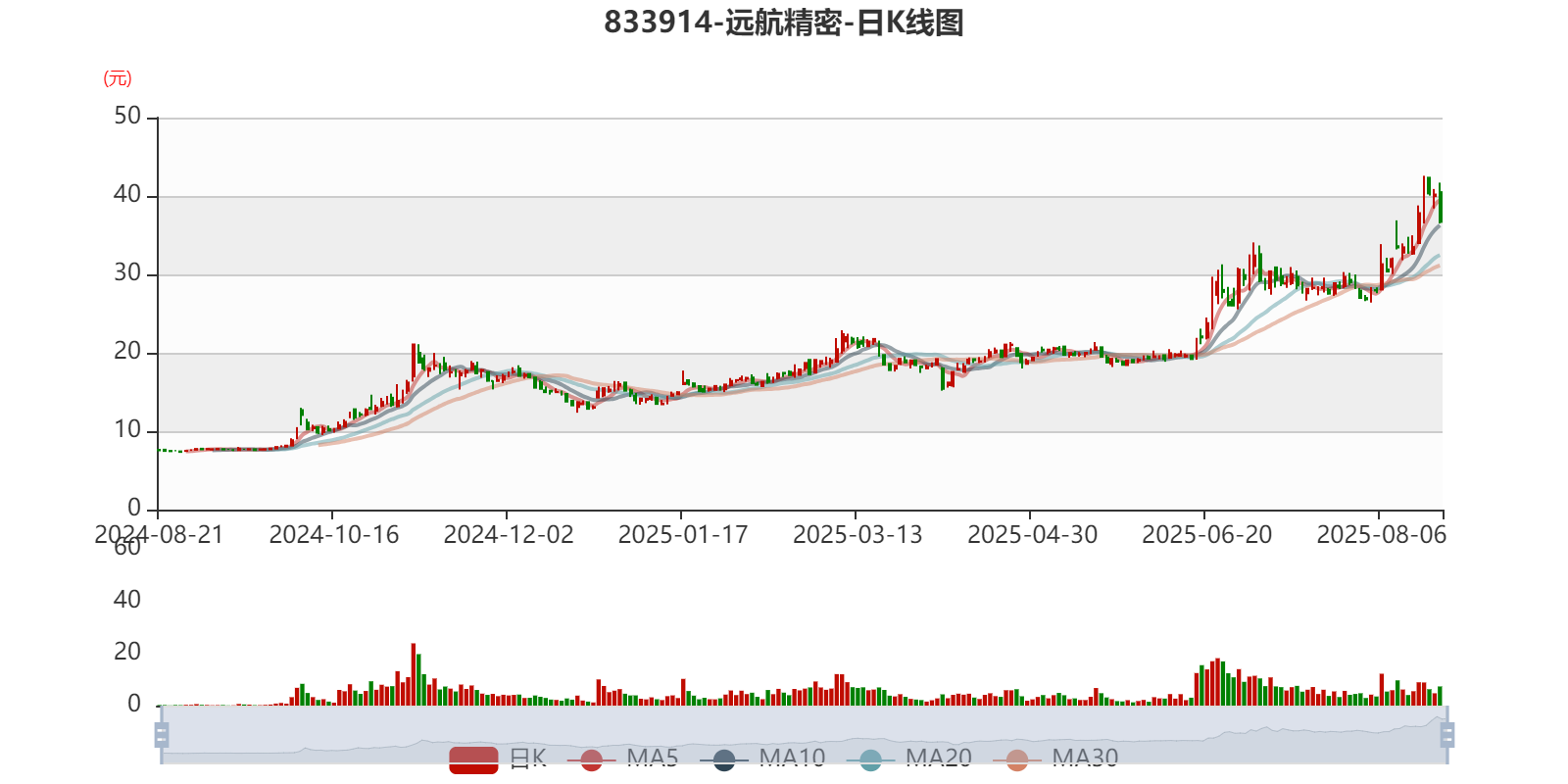Click the x-axis label 2024-10-16
The image size is (1568, 784).
pyautogui.click(x=334, y=534)
